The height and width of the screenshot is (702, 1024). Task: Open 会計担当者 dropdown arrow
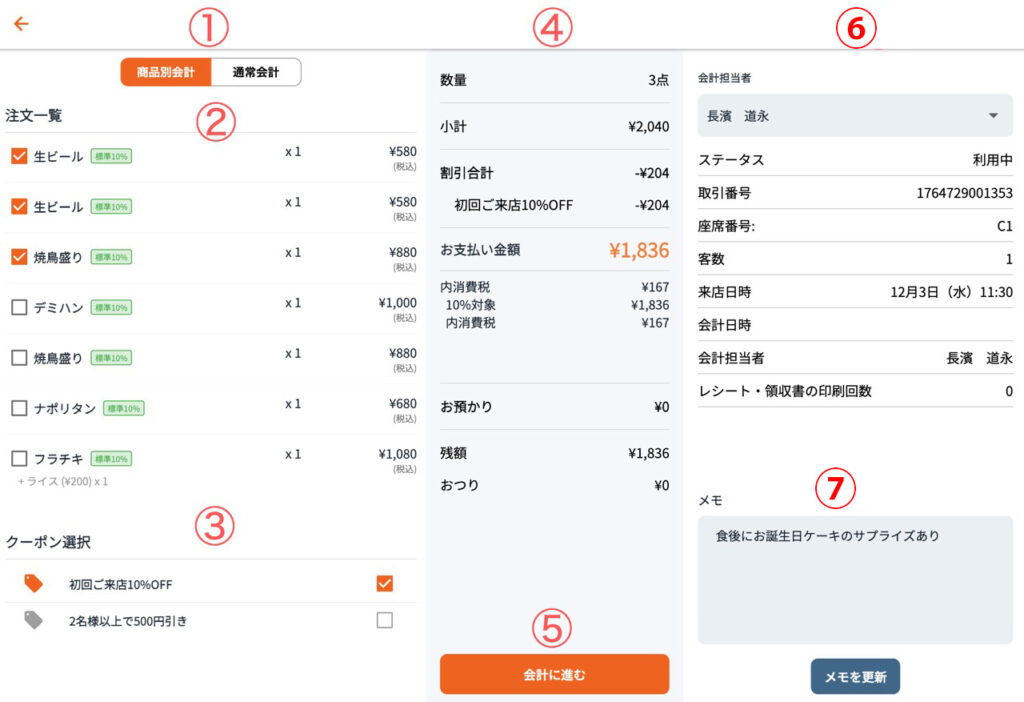click(x=993, y=116)
